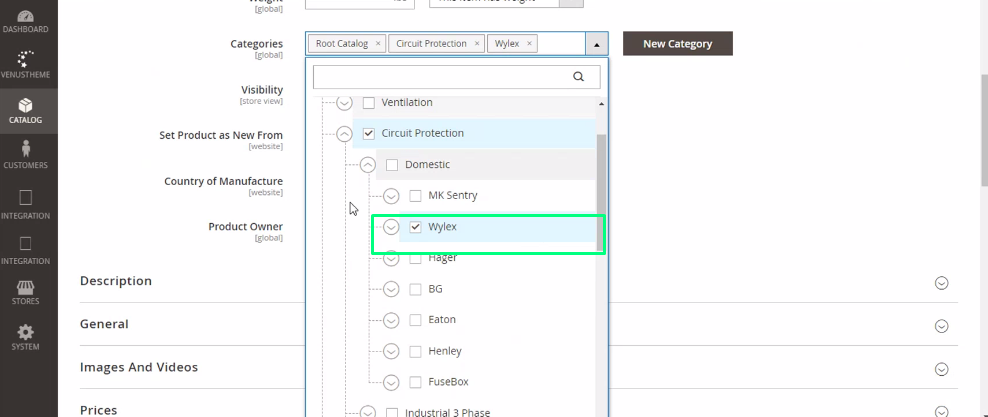Open the second Integration sidebar item

(x=25, y=248)
